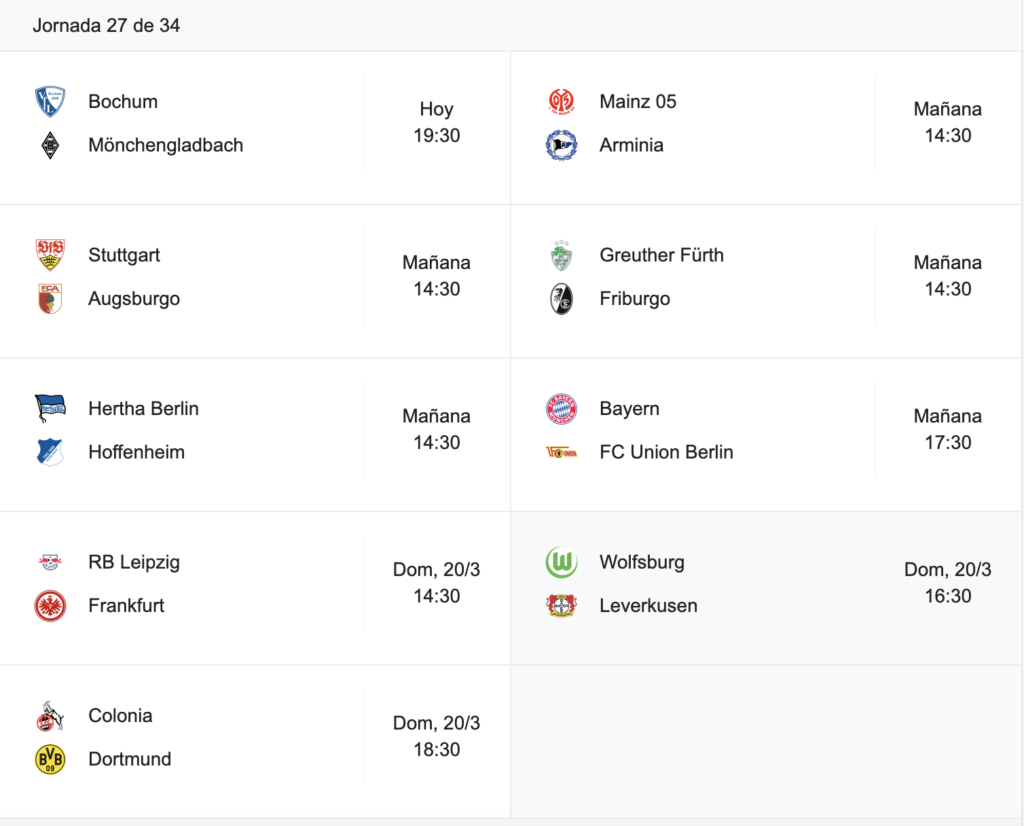Click the Wolfsburg green W logo

[561, 562]
